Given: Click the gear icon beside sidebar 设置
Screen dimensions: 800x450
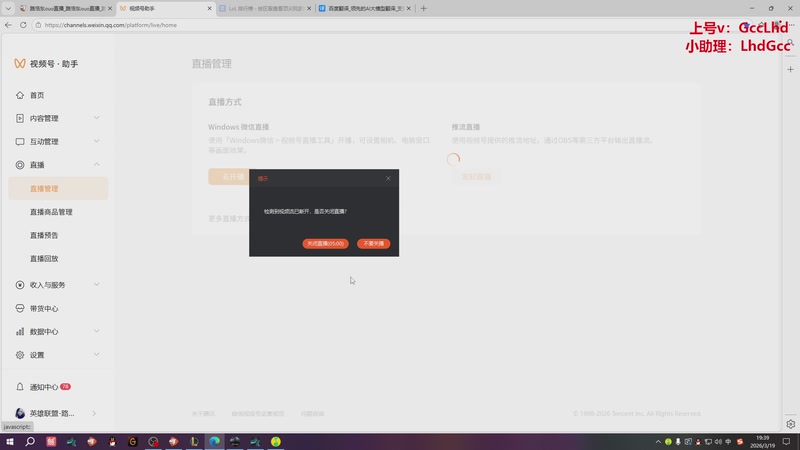Looking at the screenshot, I should [x=20, y=355].
